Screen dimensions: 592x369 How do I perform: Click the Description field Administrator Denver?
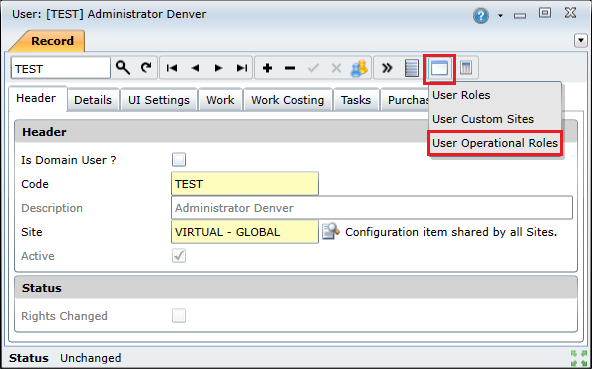tap(372, 208)
